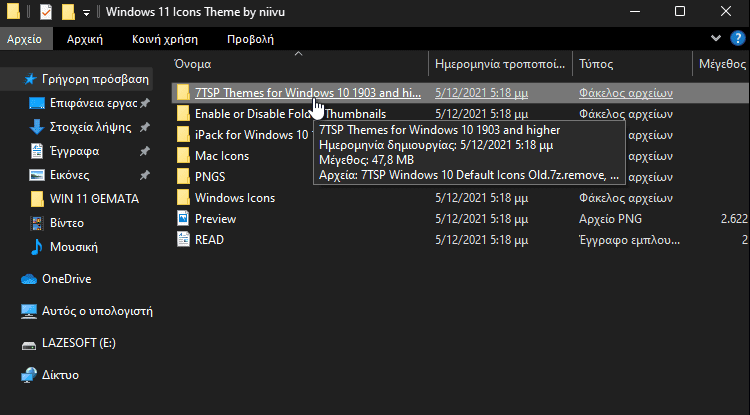Screen dimensions: 750x415
Task: Click the LAZESOFT (E:) drive icon
Action: click(x=29, y=344)
